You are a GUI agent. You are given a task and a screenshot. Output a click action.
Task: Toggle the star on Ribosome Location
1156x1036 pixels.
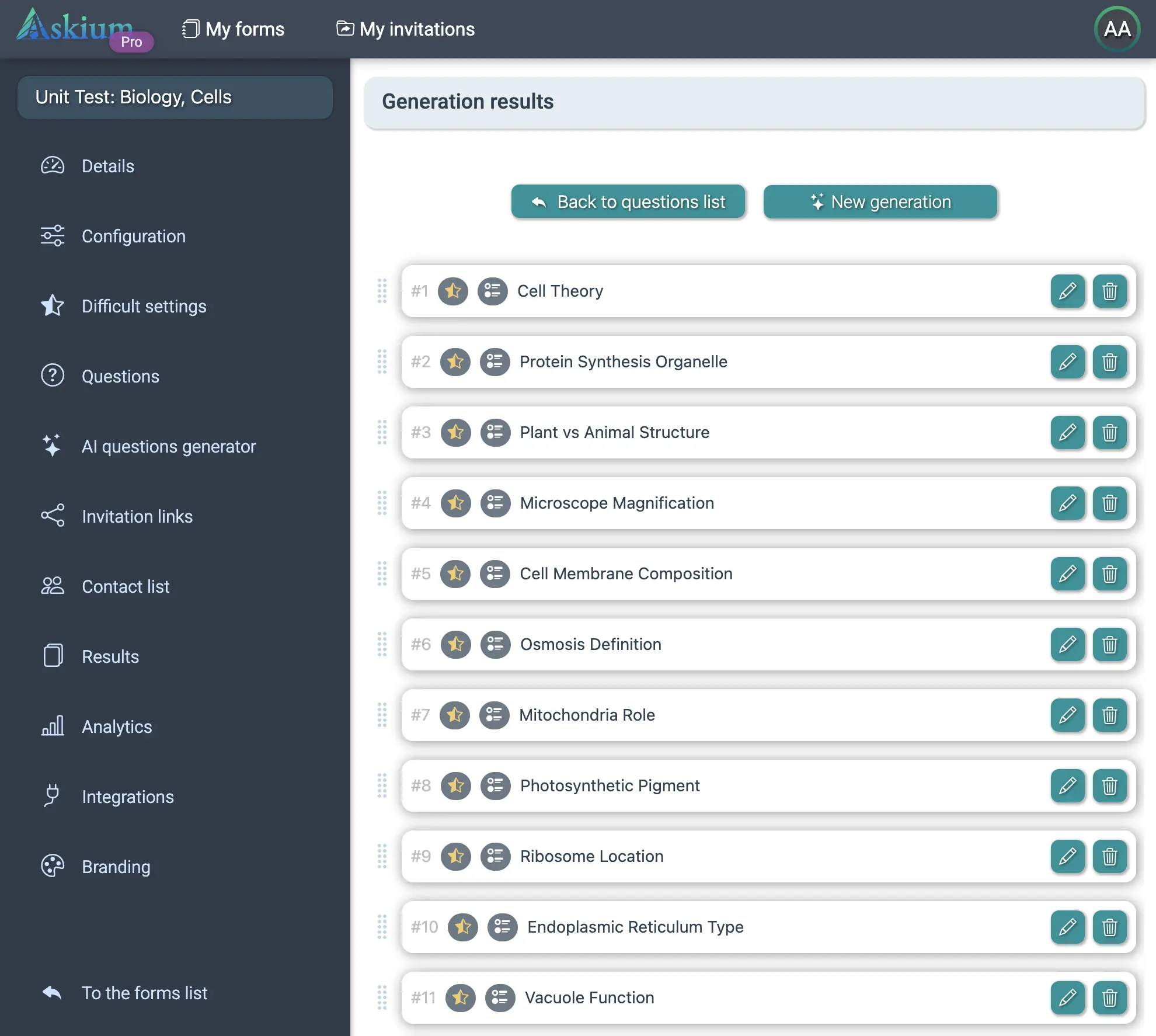point(455,856)
